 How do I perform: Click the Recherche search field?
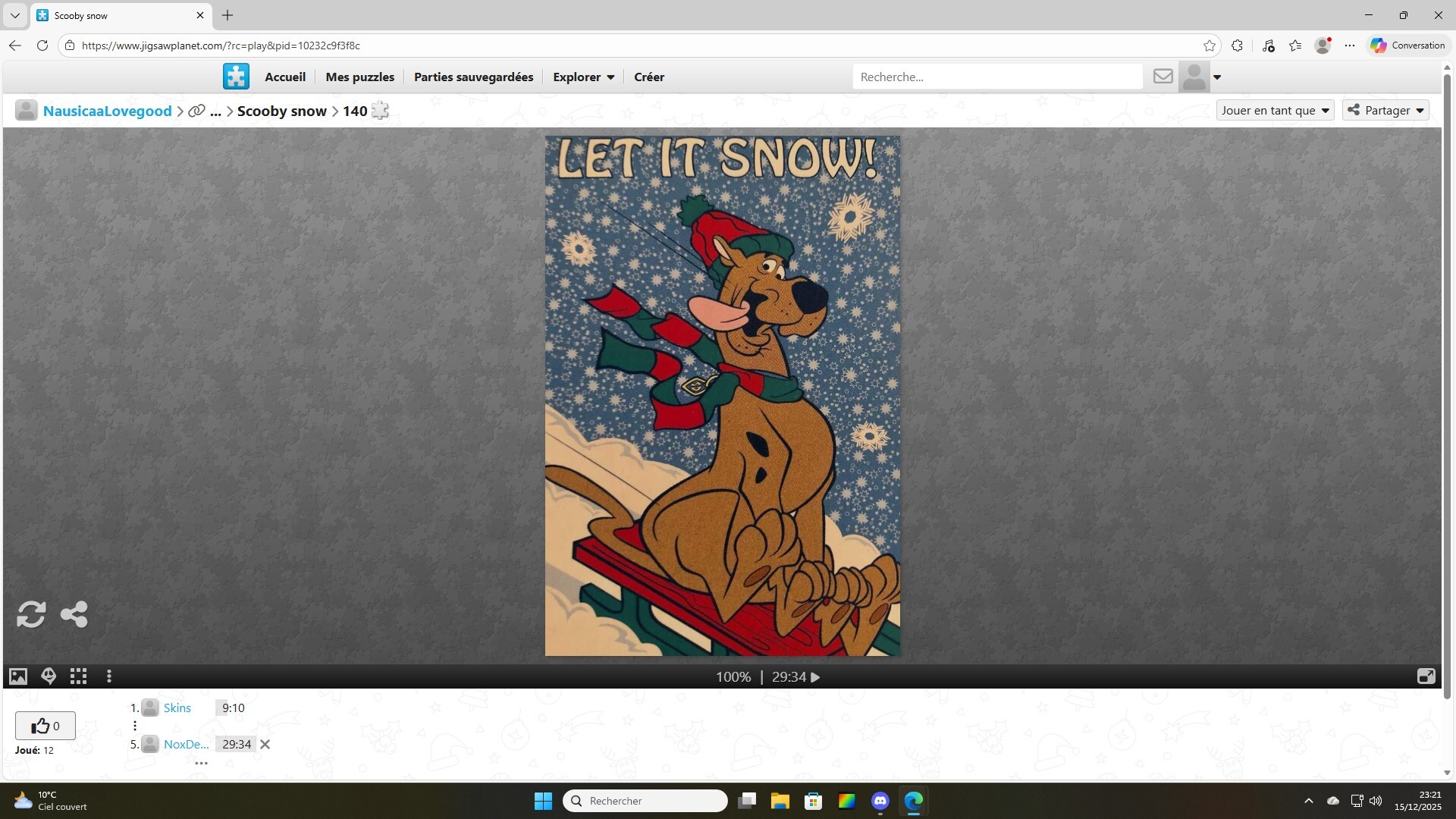[997, 77]
